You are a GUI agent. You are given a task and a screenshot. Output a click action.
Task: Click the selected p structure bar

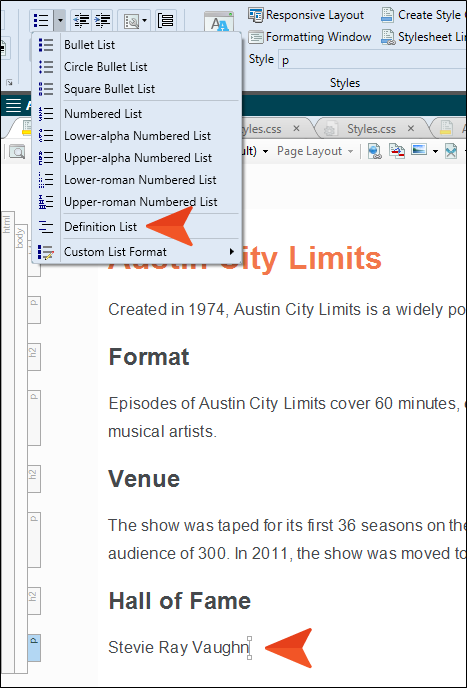[x=34, y=648]
